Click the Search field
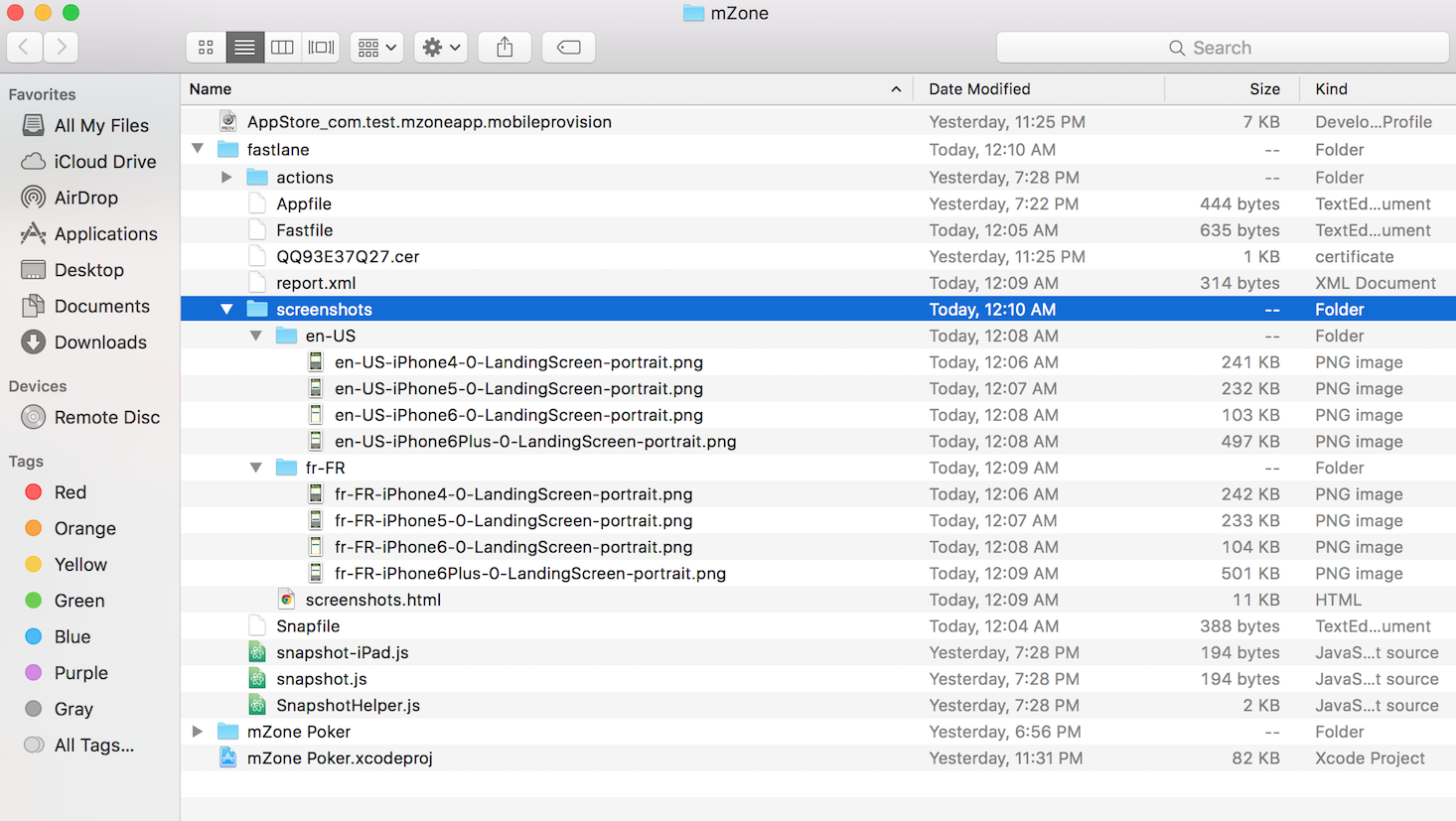The image size is (1456, 821). pyautogui.click(x=1222, y=48)
